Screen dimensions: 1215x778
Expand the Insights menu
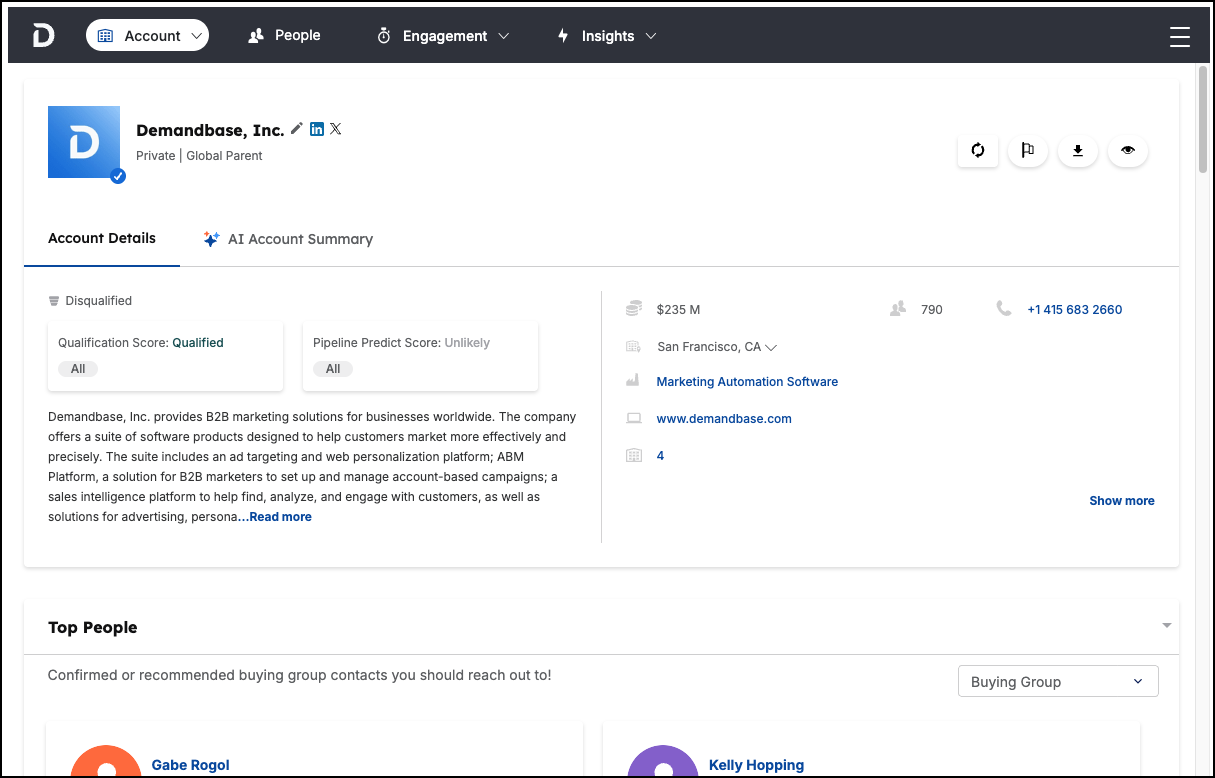(607, 36)
